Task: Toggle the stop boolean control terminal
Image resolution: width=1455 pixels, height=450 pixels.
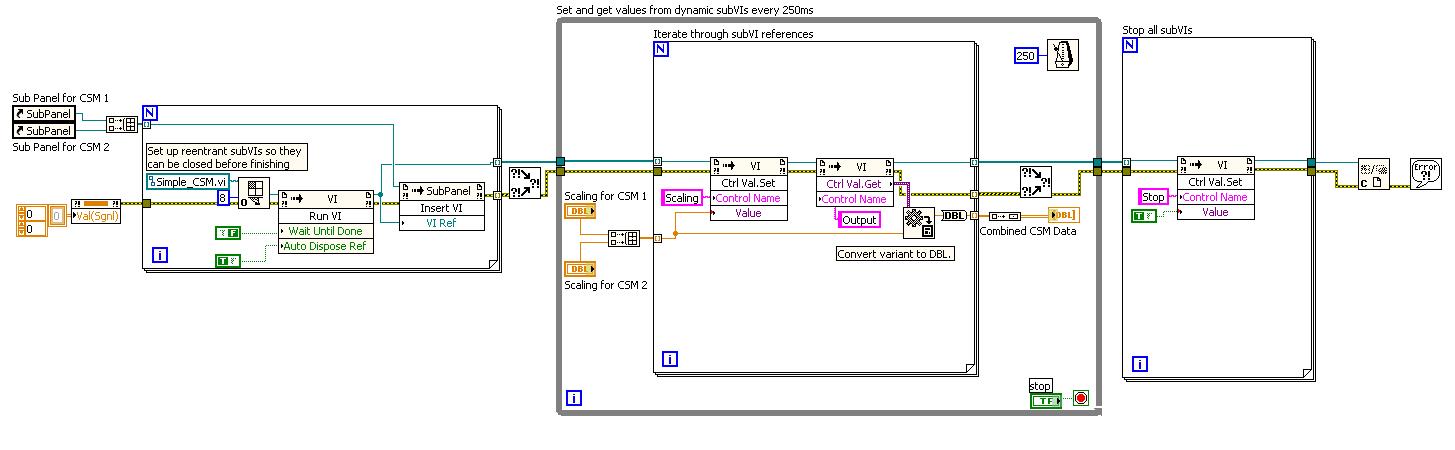Action: pyautogui.click(x=1045, y=400)
